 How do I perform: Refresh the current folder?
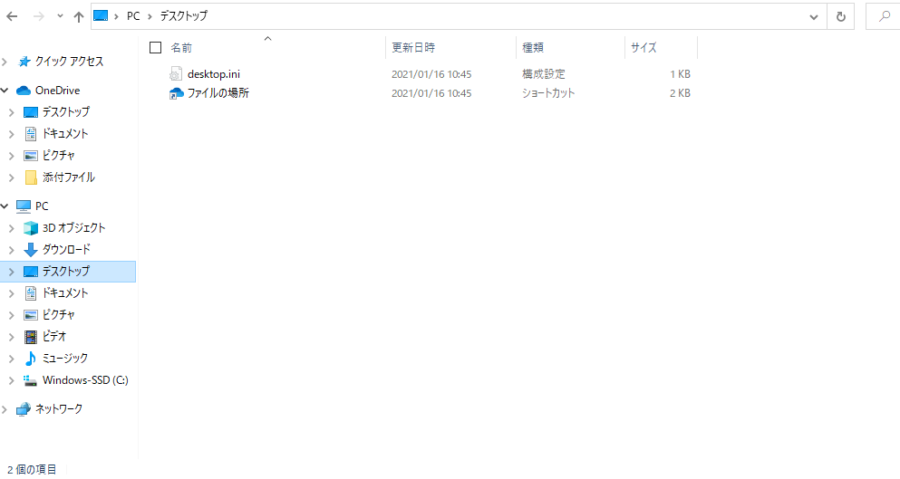pos(841,17)
